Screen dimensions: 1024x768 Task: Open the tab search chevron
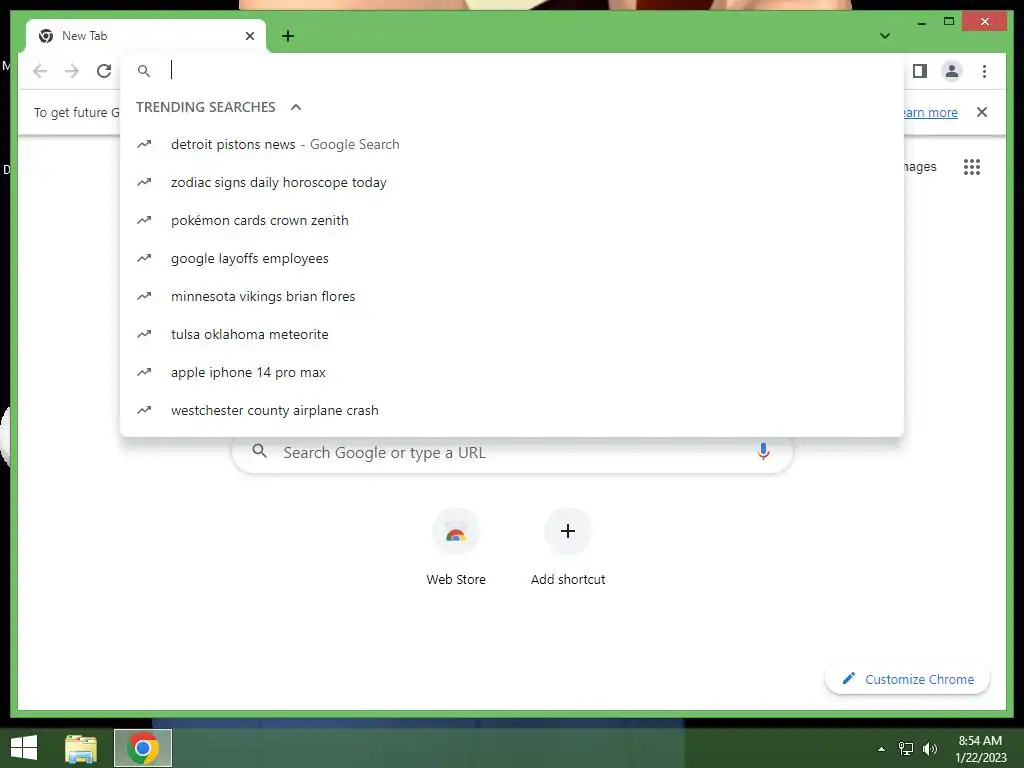tap(885, 36)
